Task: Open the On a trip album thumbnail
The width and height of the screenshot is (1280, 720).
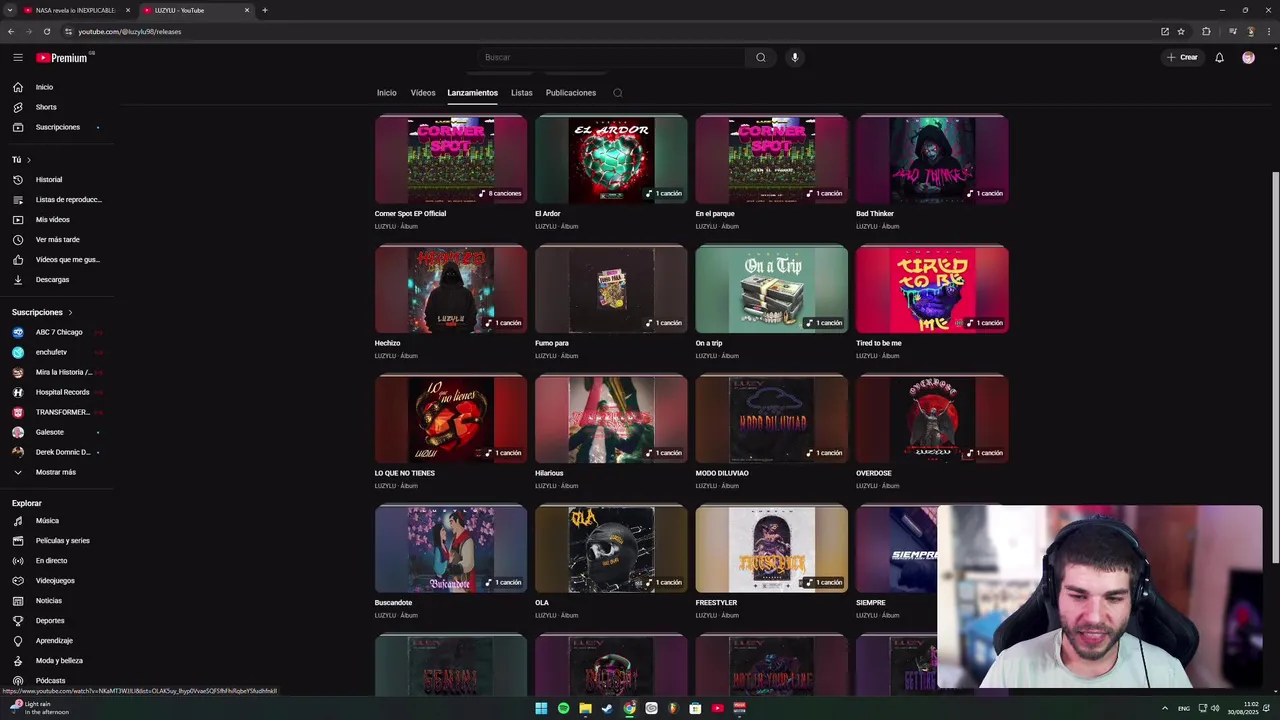Action: 772,290
